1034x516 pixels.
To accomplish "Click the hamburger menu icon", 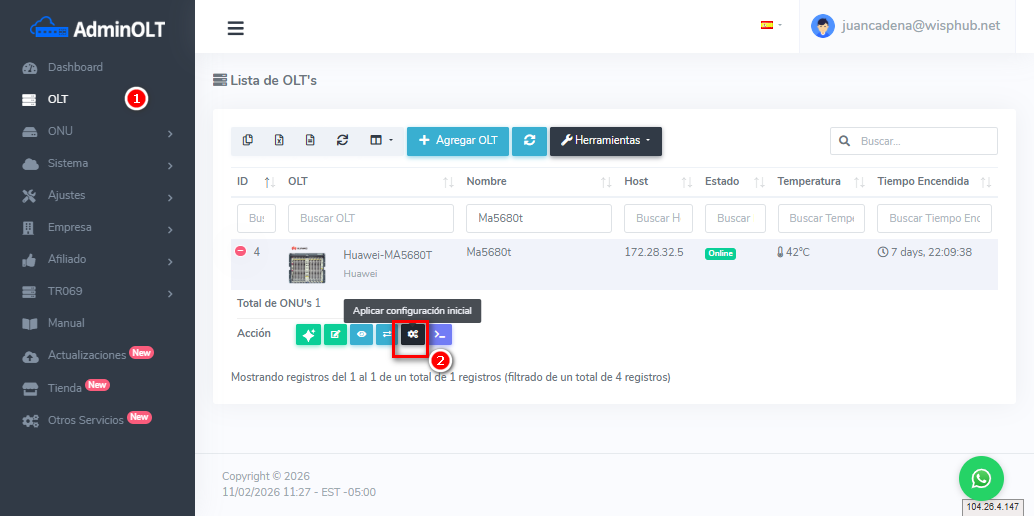I will click(236, 28).
